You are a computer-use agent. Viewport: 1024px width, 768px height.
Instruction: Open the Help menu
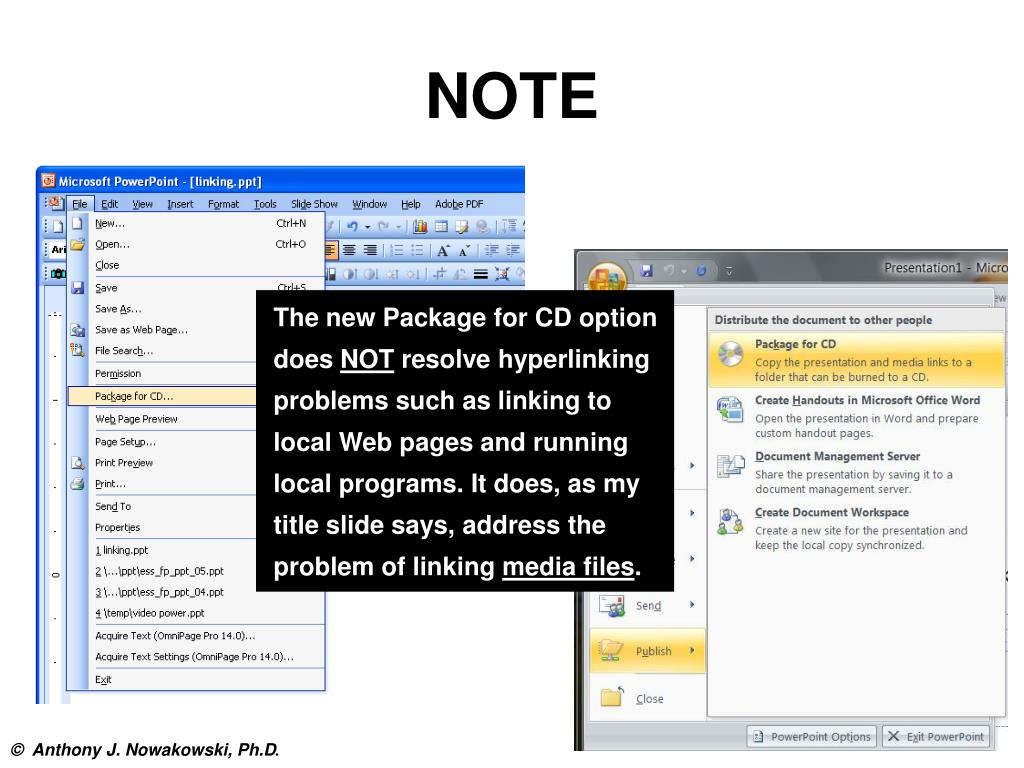click(x=411, y=204)
